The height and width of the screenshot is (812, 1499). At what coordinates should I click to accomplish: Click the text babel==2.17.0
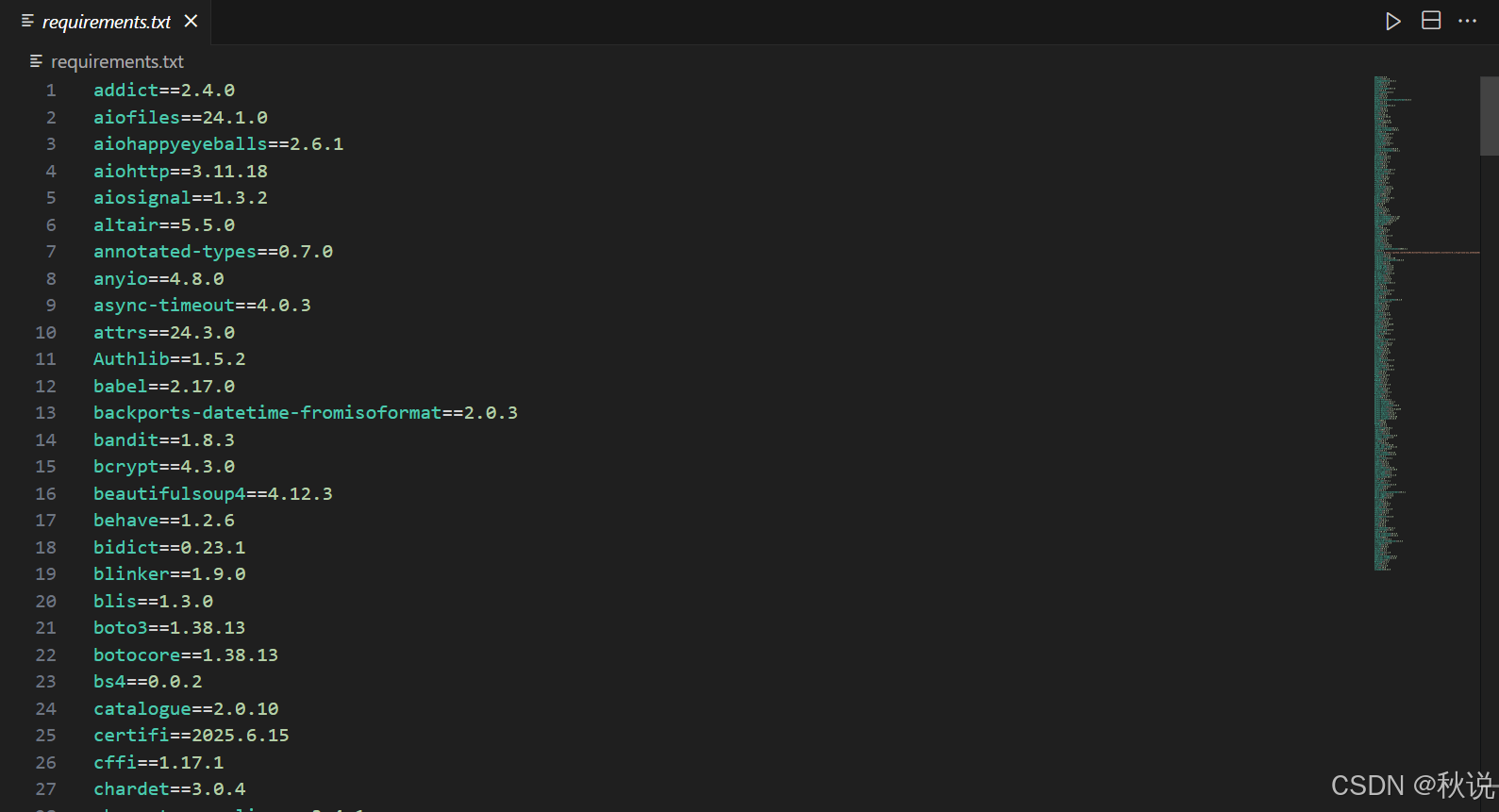(164, 387)
